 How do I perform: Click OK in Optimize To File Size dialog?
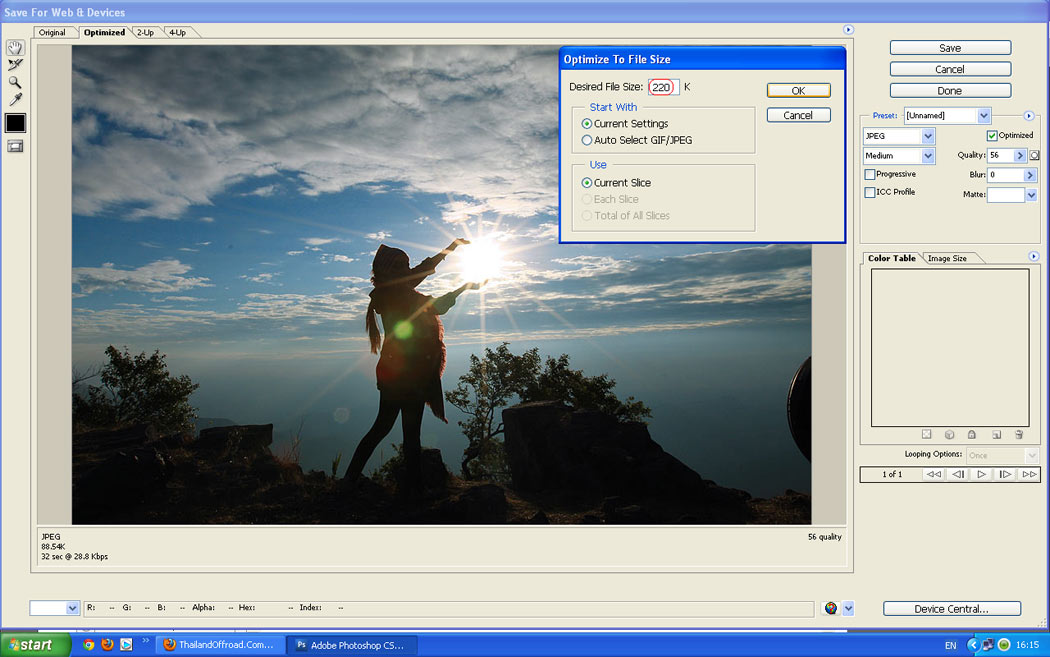tap(798, 91)
